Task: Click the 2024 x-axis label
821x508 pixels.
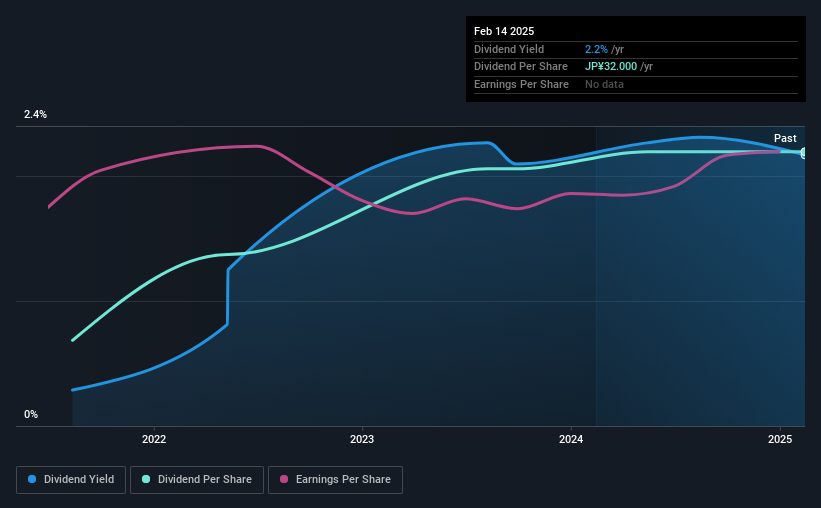Action: [571, 439]
